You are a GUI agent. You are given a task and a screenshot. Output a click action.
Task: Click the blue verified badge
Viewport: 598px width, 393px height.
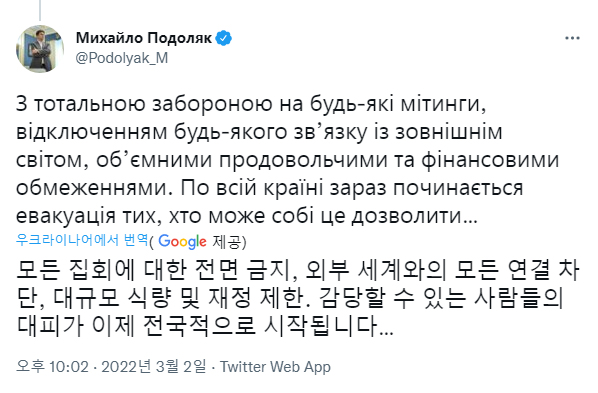click(224, 38)
